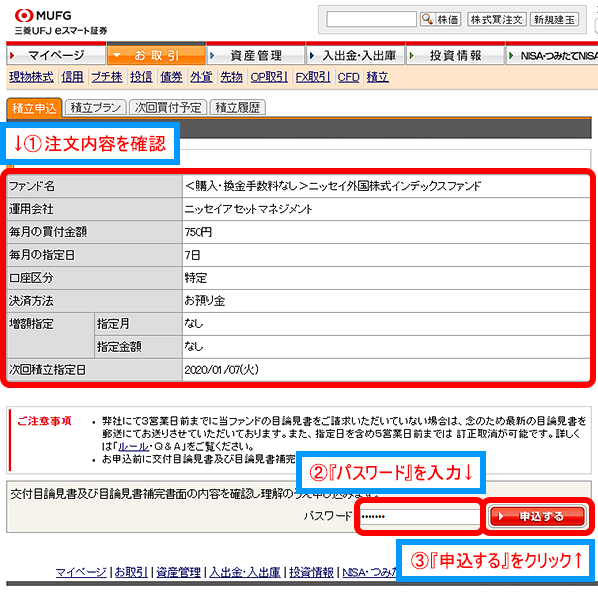Screen dimensions: 598x592
Task: Click the 現物株式 submenu link
Action: [x=31, y=77]
